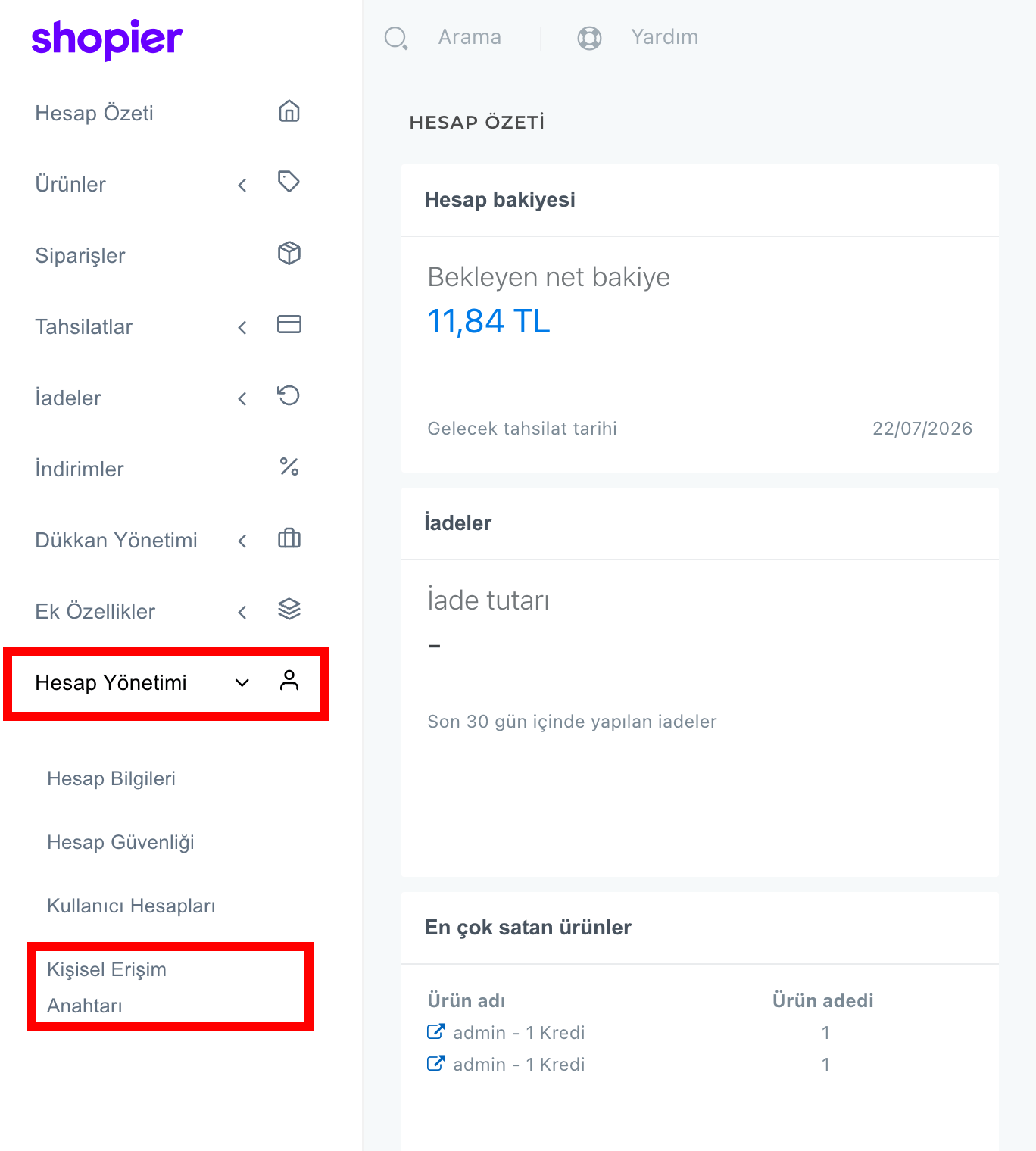Click 'Gelecek tahsilat tarihi' label
This screenshot has width=1036, height=1151.
(522, 429)
